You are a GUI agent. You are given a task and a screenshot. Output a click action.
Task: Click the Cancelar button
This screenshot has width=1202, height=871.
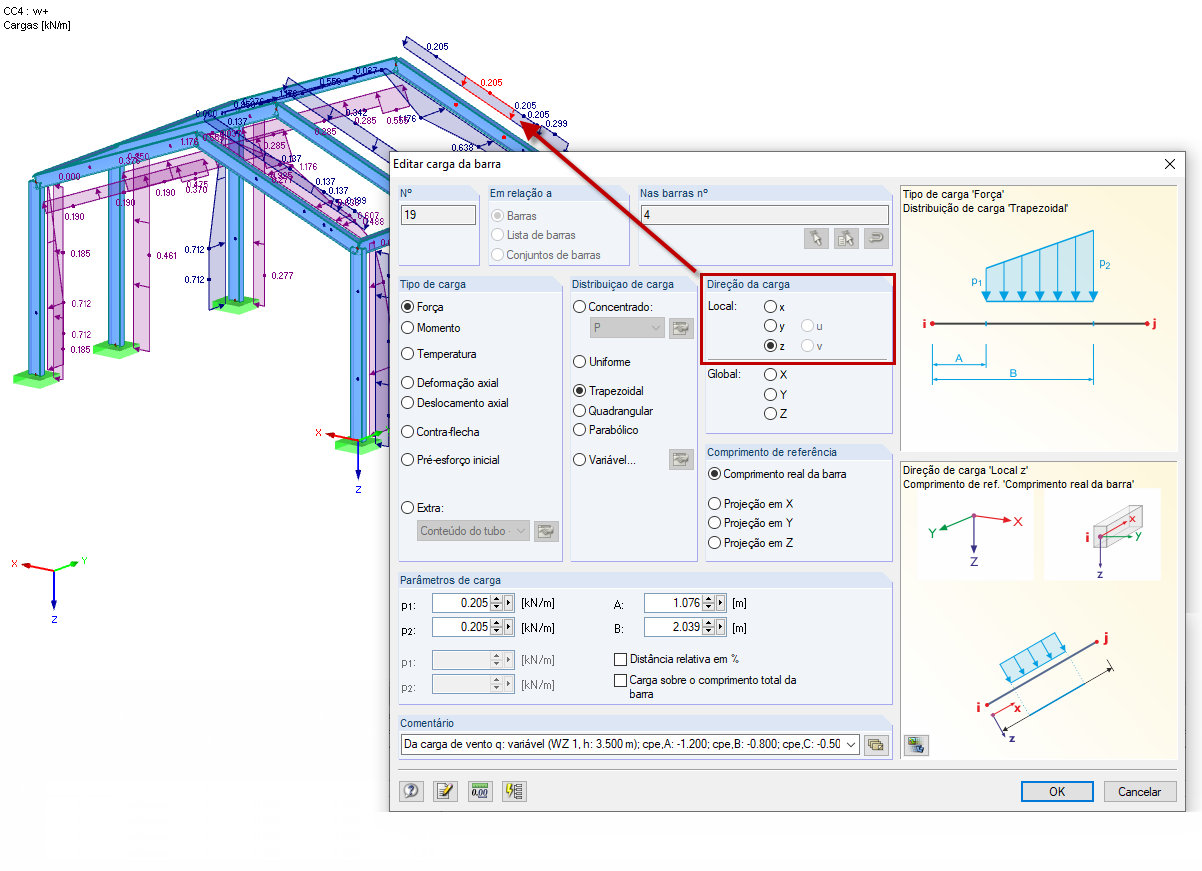pyautogui.click(x=1139, y=791)
